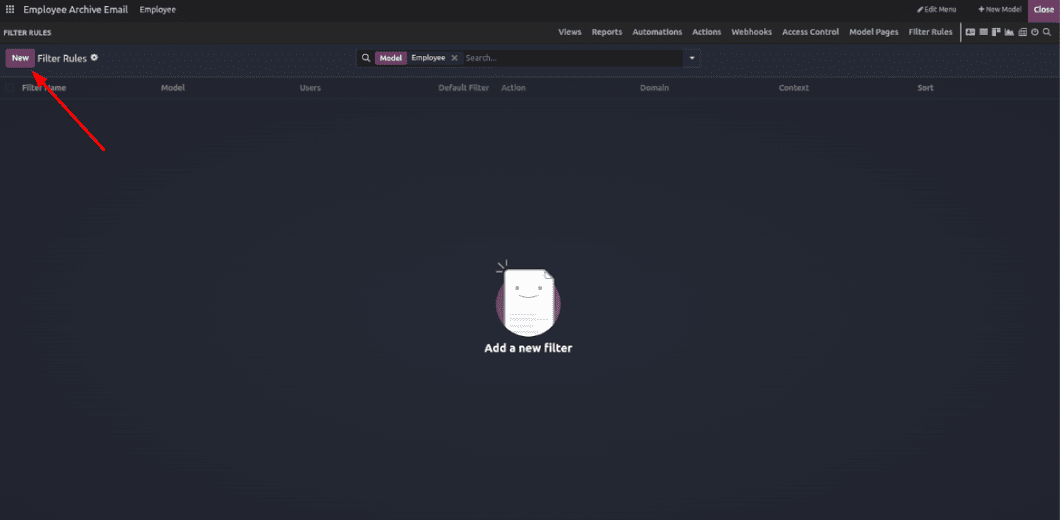This screenshot has height=520, width=1060.
Task: Open the activity clock view icon
Action: (x=1034, y=32)
